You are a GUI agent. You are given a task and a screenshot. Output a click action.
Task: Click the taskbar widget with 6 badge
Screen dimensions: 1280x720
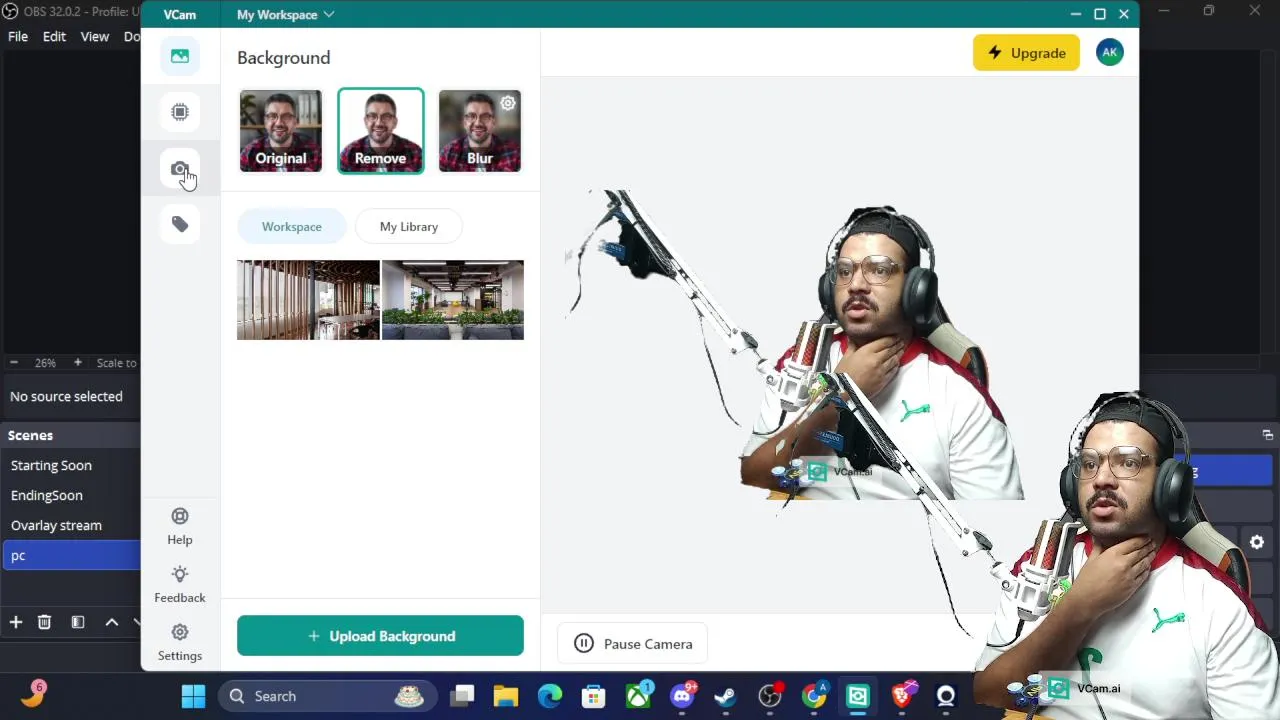click(33, 695)
